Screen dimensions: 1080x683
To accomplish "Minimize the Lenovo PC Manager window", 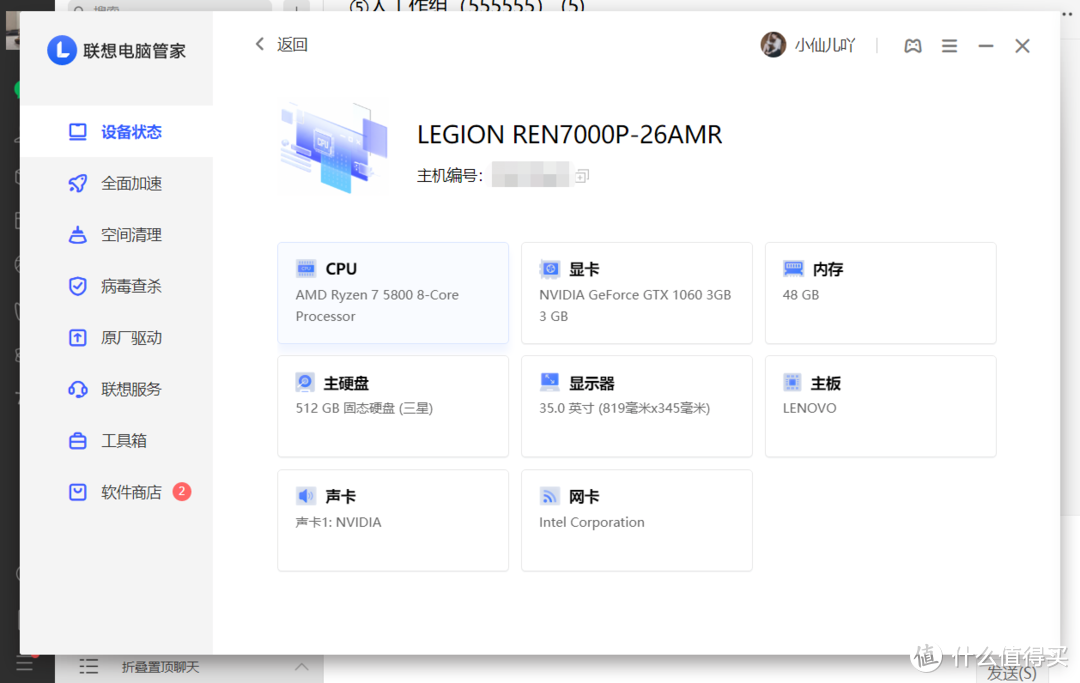I will click(x=986, y=46).
